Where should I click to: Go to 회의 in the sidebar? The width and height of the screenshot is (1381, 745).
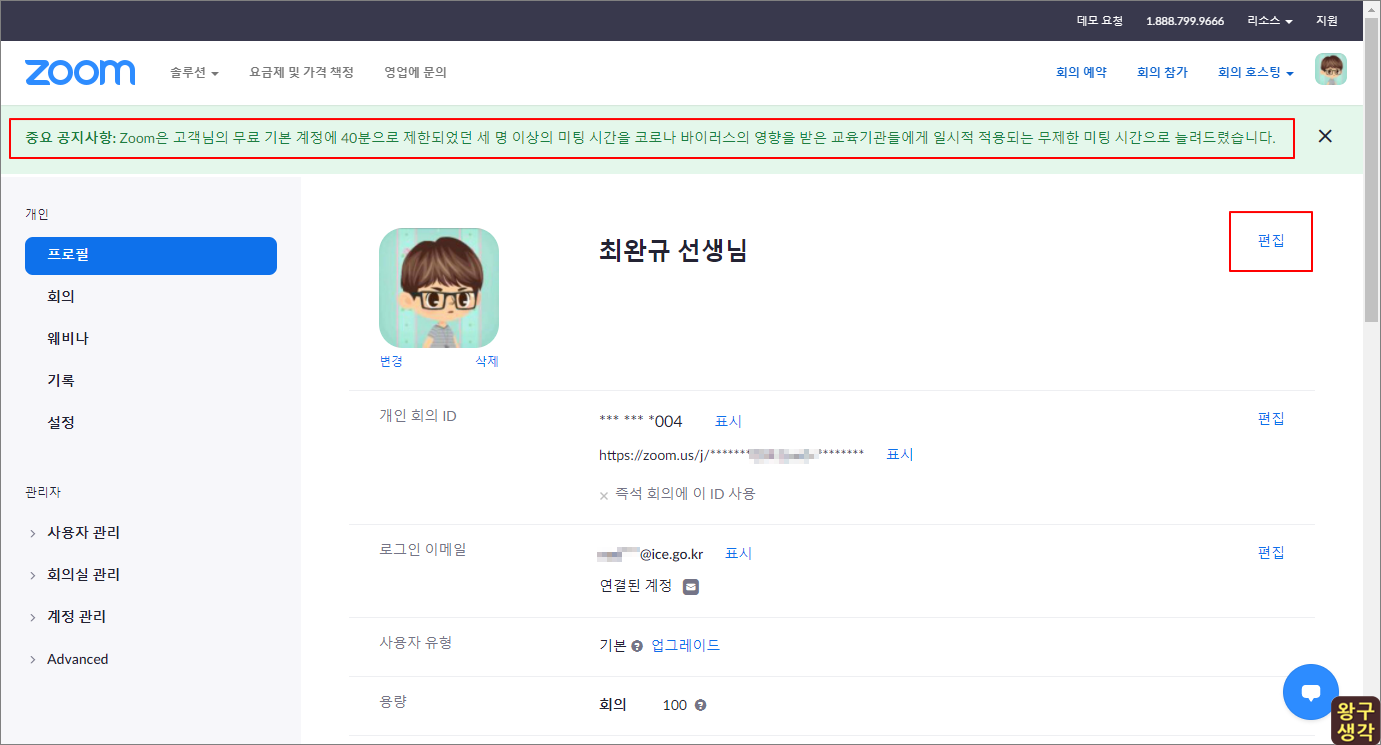pos(61,297)
